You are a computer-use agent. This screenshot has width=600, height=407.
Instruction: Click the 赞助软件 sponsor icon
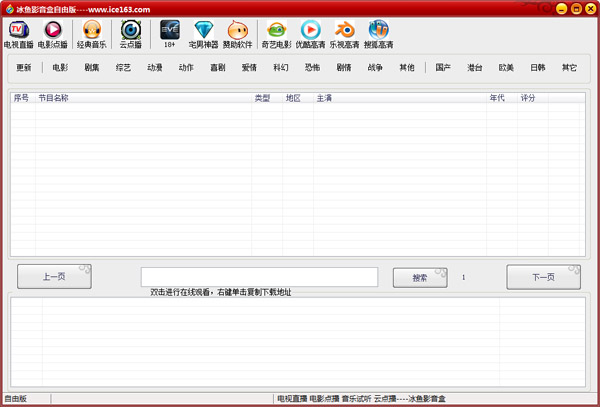pos(238,34)
